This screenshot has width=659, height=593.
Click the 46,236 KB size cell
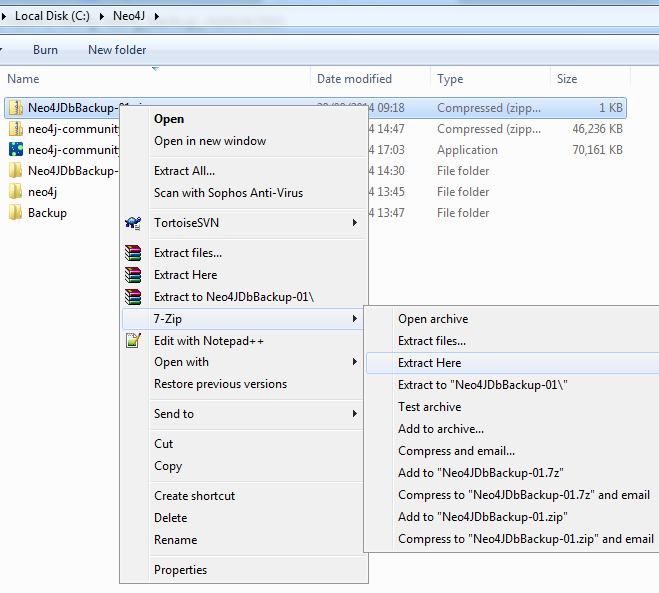(597, 129)
